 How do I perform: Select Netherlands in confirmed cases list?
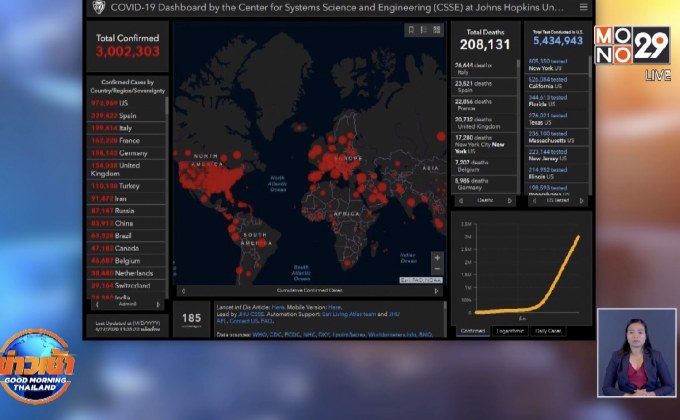tap(126, 273)
